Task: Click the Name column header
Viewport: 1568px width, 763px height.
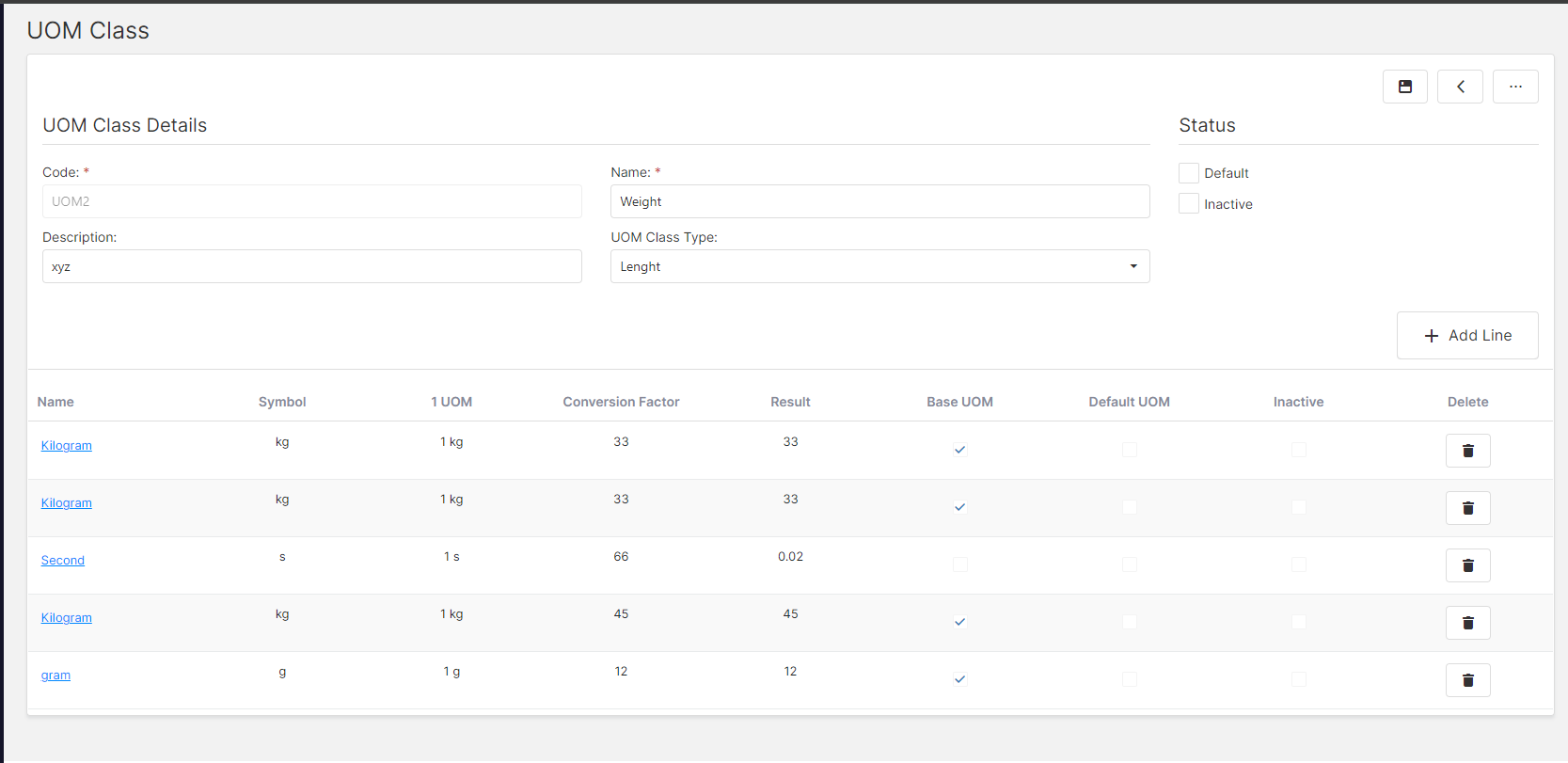Action: click(55, 402)
